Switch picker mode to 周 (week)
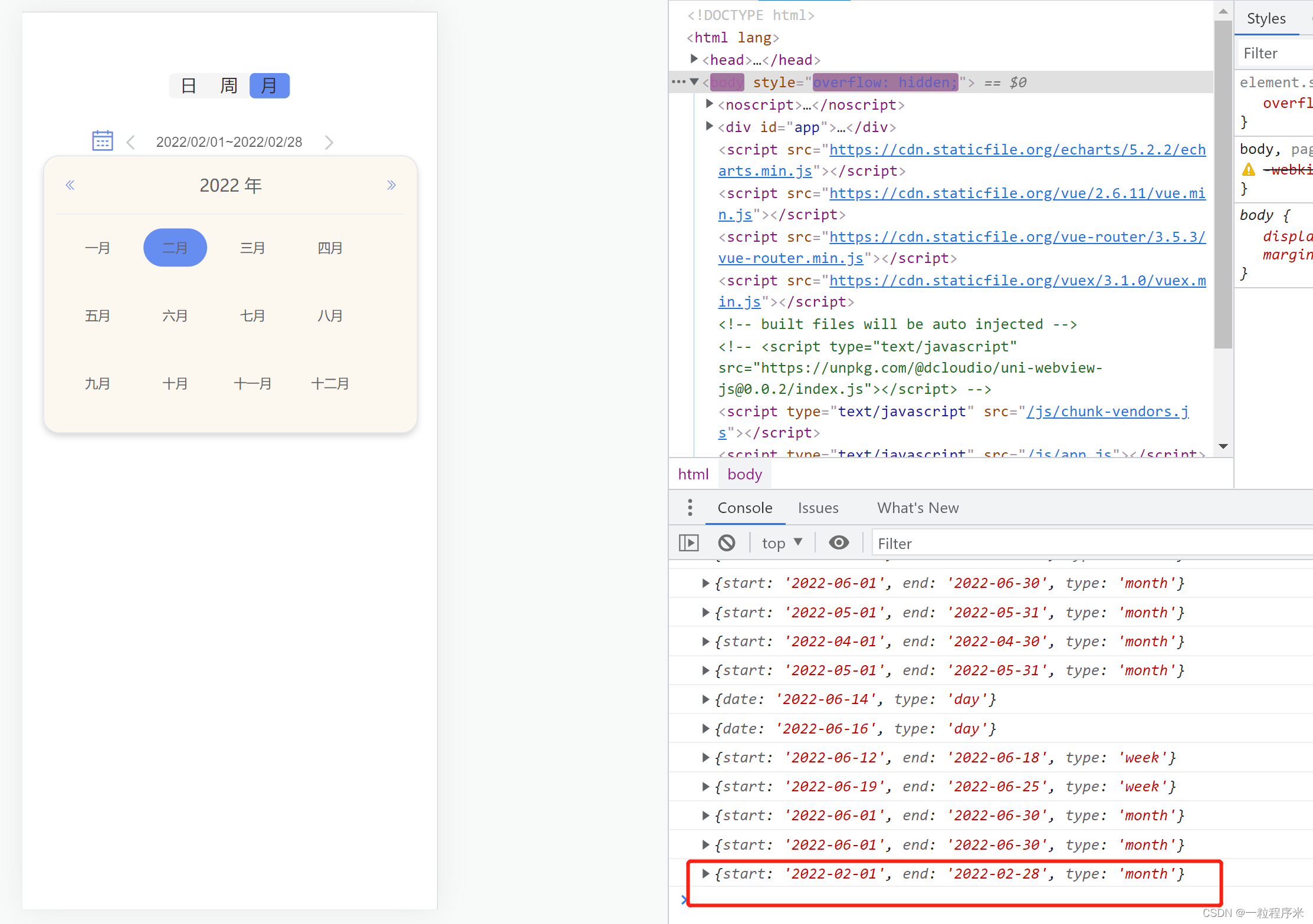1313x924 pixels. click(x=229, y=86)
